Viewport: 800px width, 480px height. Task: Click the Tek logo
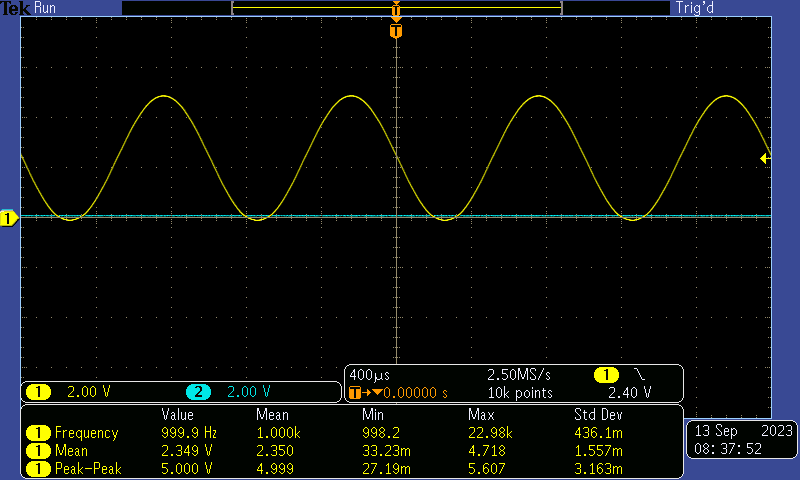coord(15,8)
